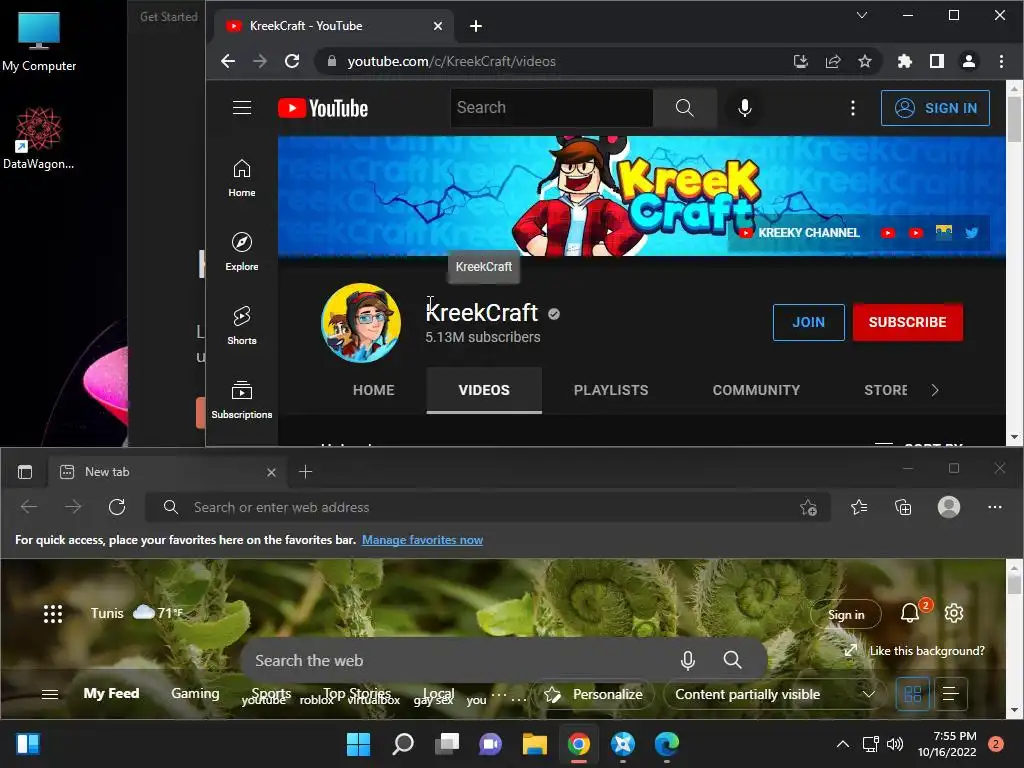Show hidden system tray icons

[842, 744]
